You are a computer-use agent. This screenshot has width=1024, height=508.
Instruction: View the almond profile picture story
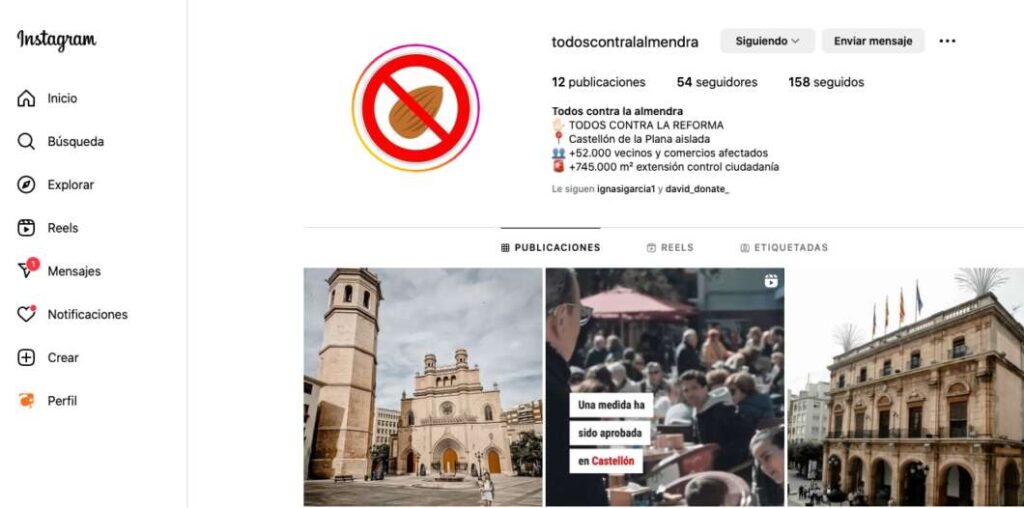click(416, 108)
